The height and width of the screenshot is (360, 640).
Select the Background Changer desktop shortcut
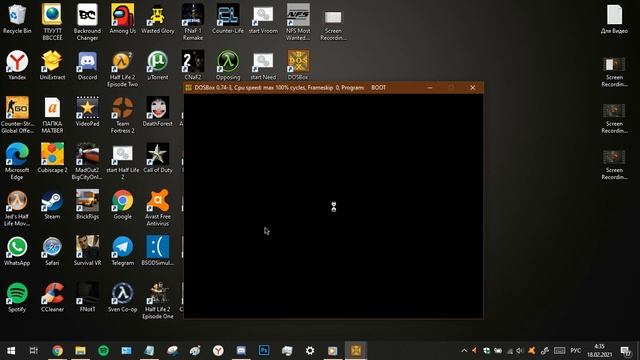[x=87, y=22]
